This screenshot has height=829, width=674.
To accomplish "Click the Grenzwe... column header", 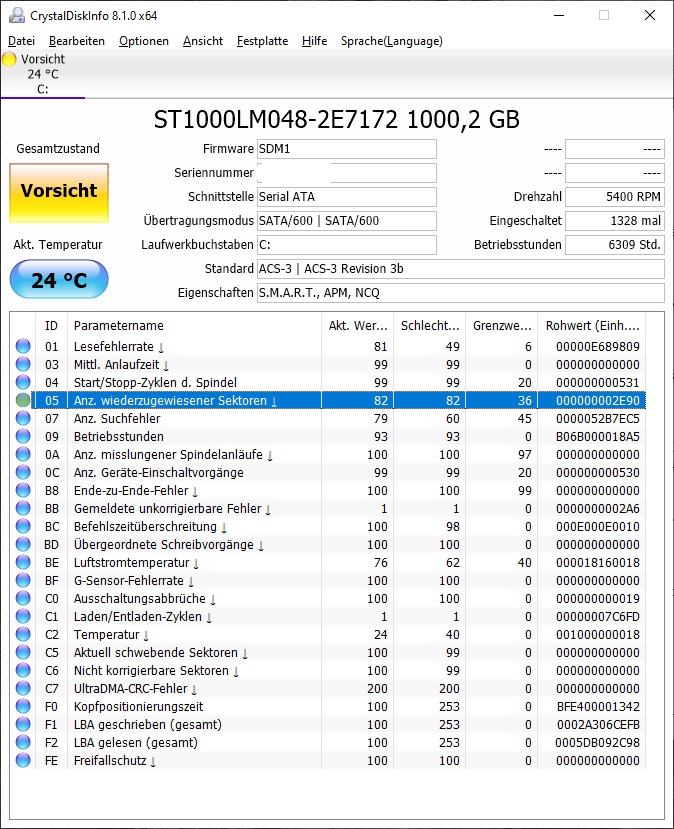I will coord(502,326).
